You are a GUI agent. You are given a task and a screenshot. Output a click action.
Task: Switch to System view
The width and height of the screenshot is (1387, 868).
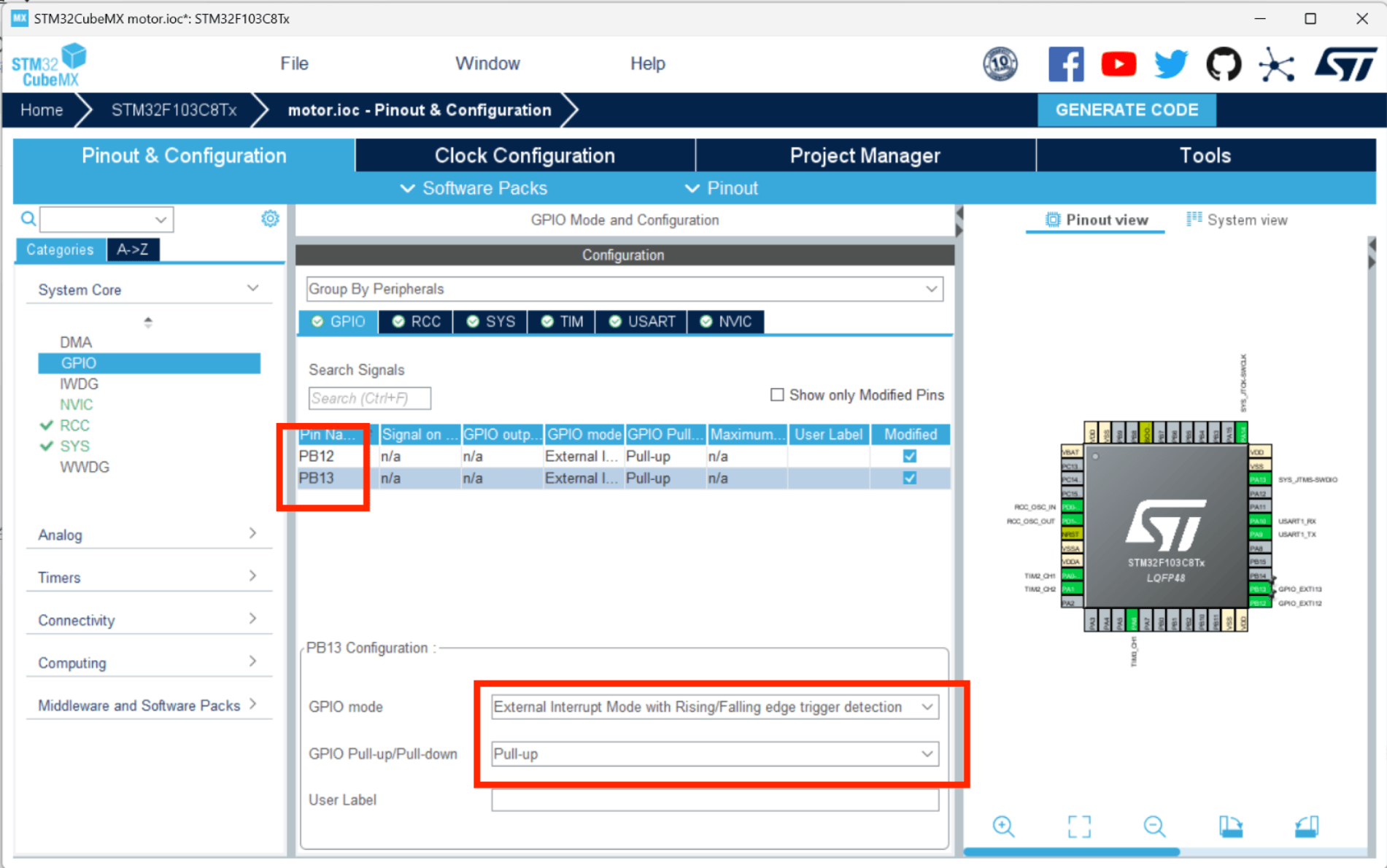pyautogui.click(x=1237, y=220)
